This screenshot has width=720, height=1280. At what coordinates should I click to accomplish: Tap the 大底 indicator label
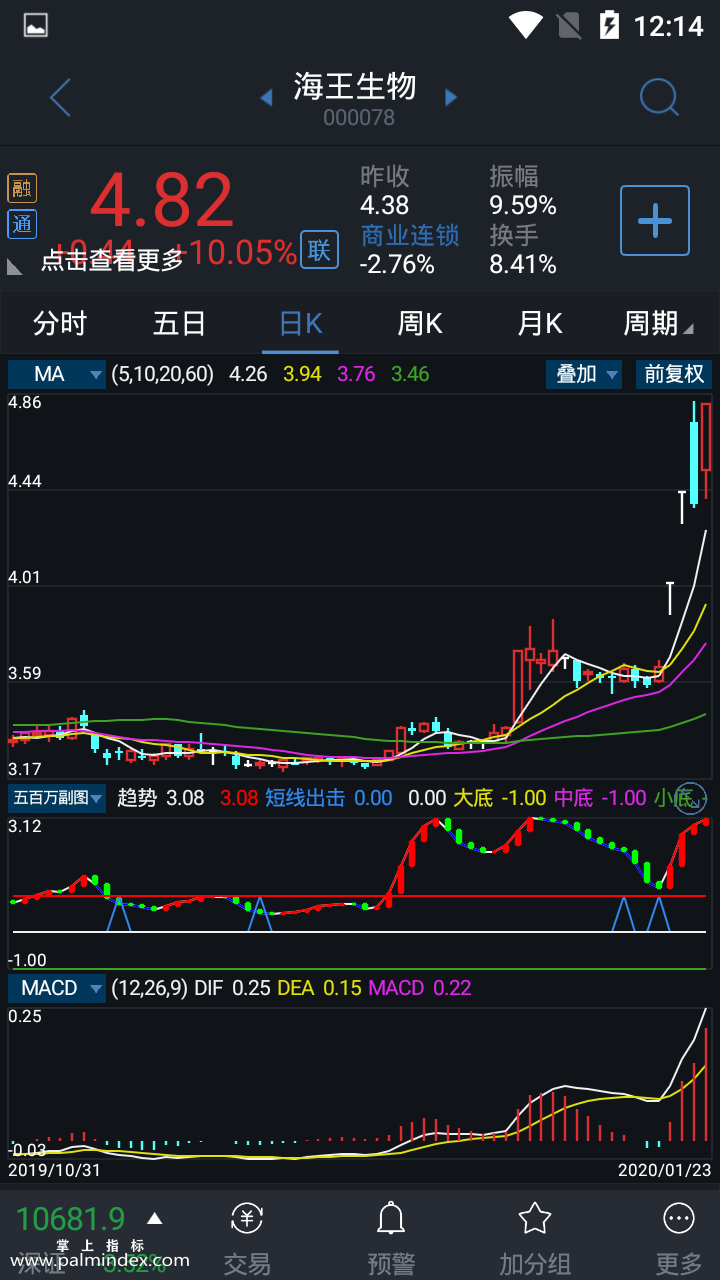click(x=474, y=798)
